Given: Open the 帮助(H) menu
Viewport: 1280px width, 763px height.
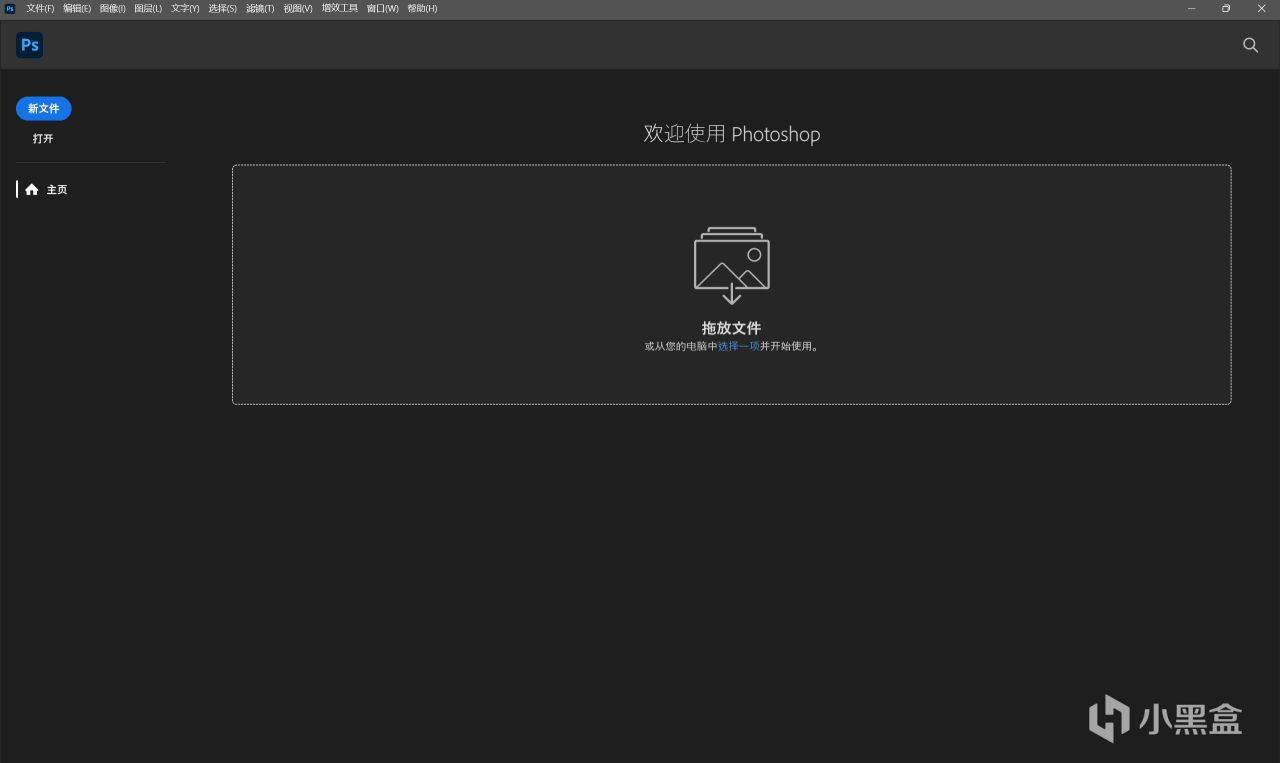Looking at the screenshot, I should click(x=422, y=8).
